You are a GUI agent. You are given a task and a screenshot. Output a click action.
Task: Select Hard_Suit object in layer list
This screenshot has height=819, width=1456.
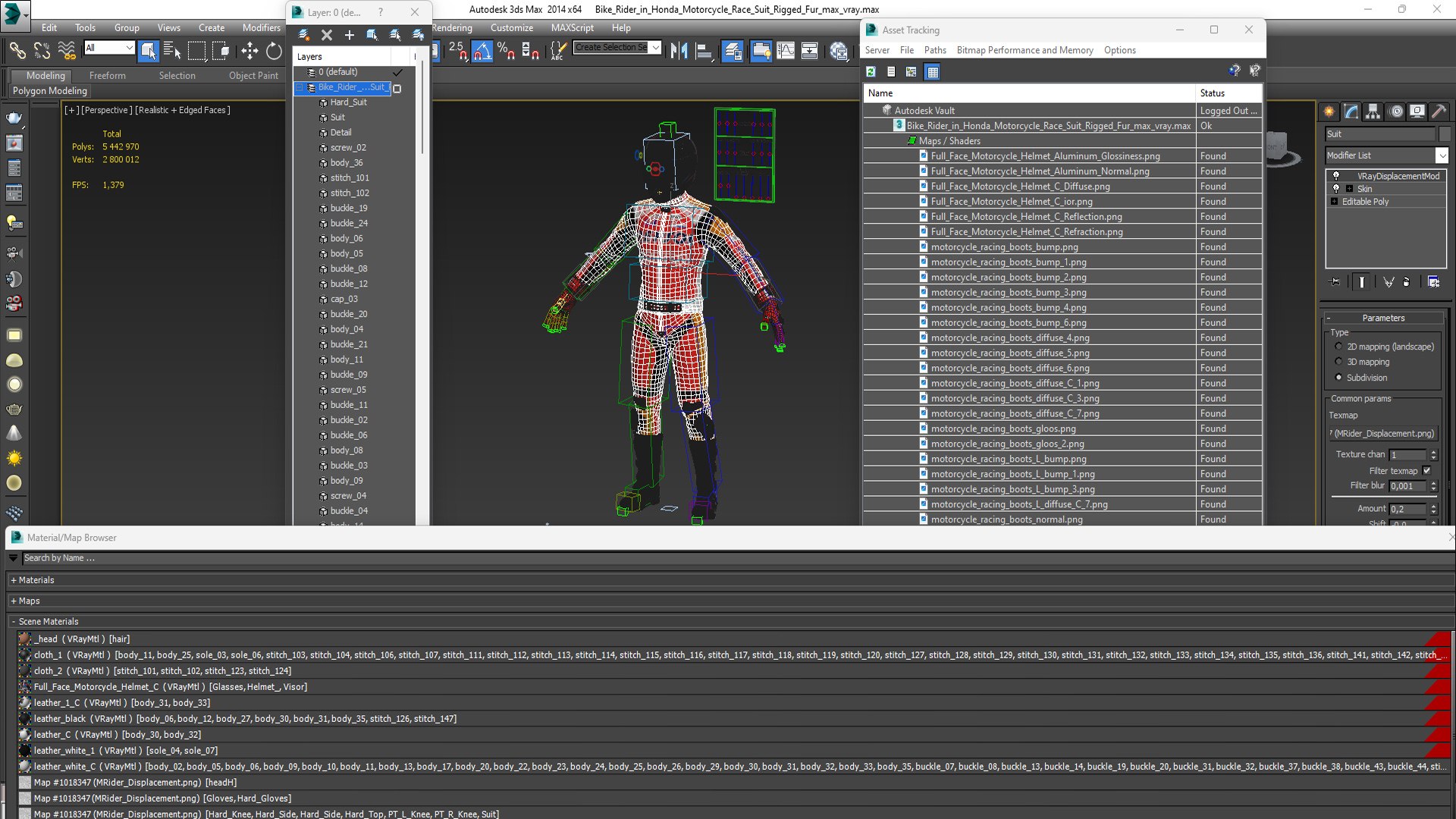(348, 102)
